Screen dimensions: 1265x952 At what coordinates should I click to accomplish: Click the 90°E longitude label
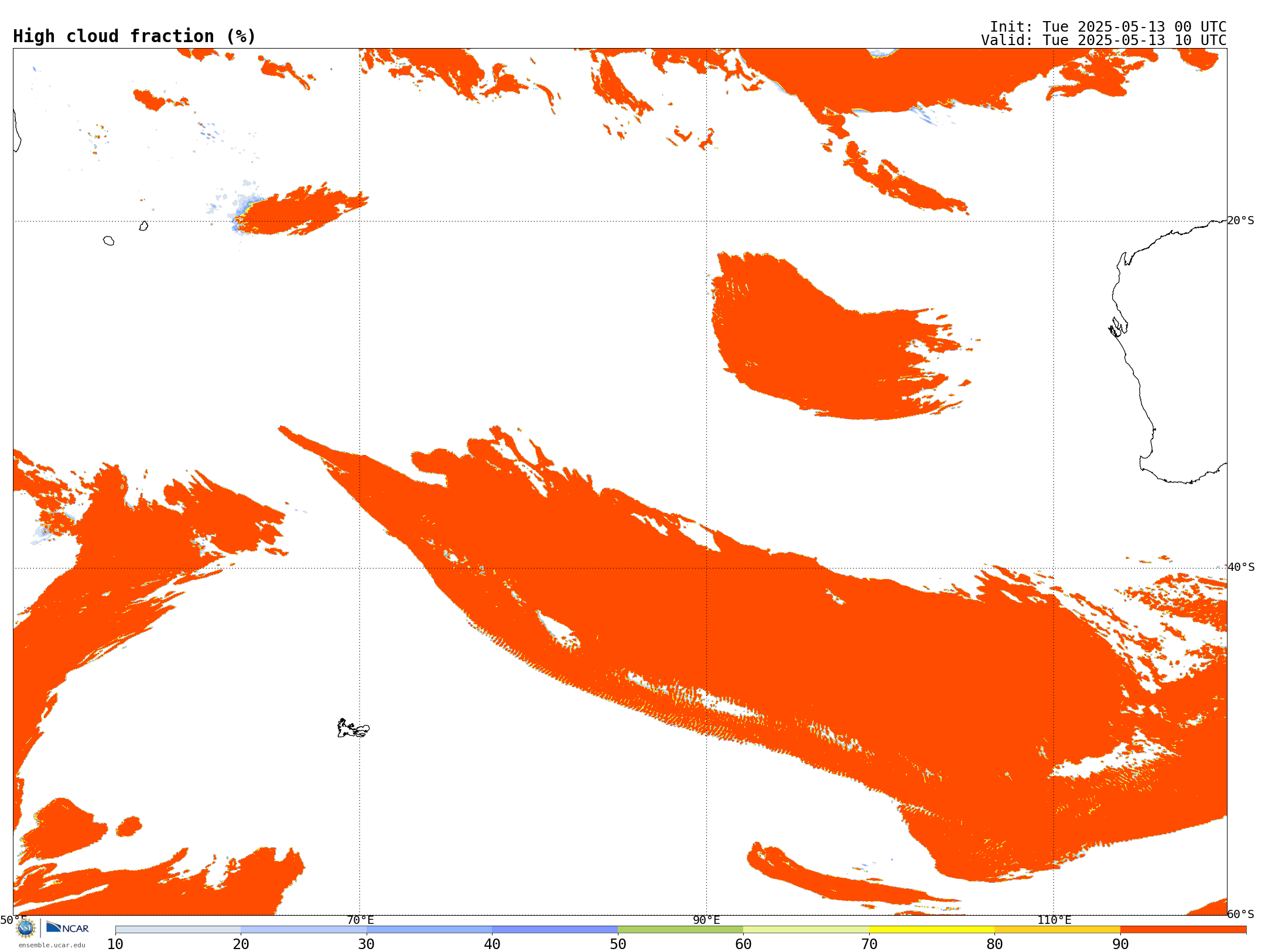click(706, 920)
